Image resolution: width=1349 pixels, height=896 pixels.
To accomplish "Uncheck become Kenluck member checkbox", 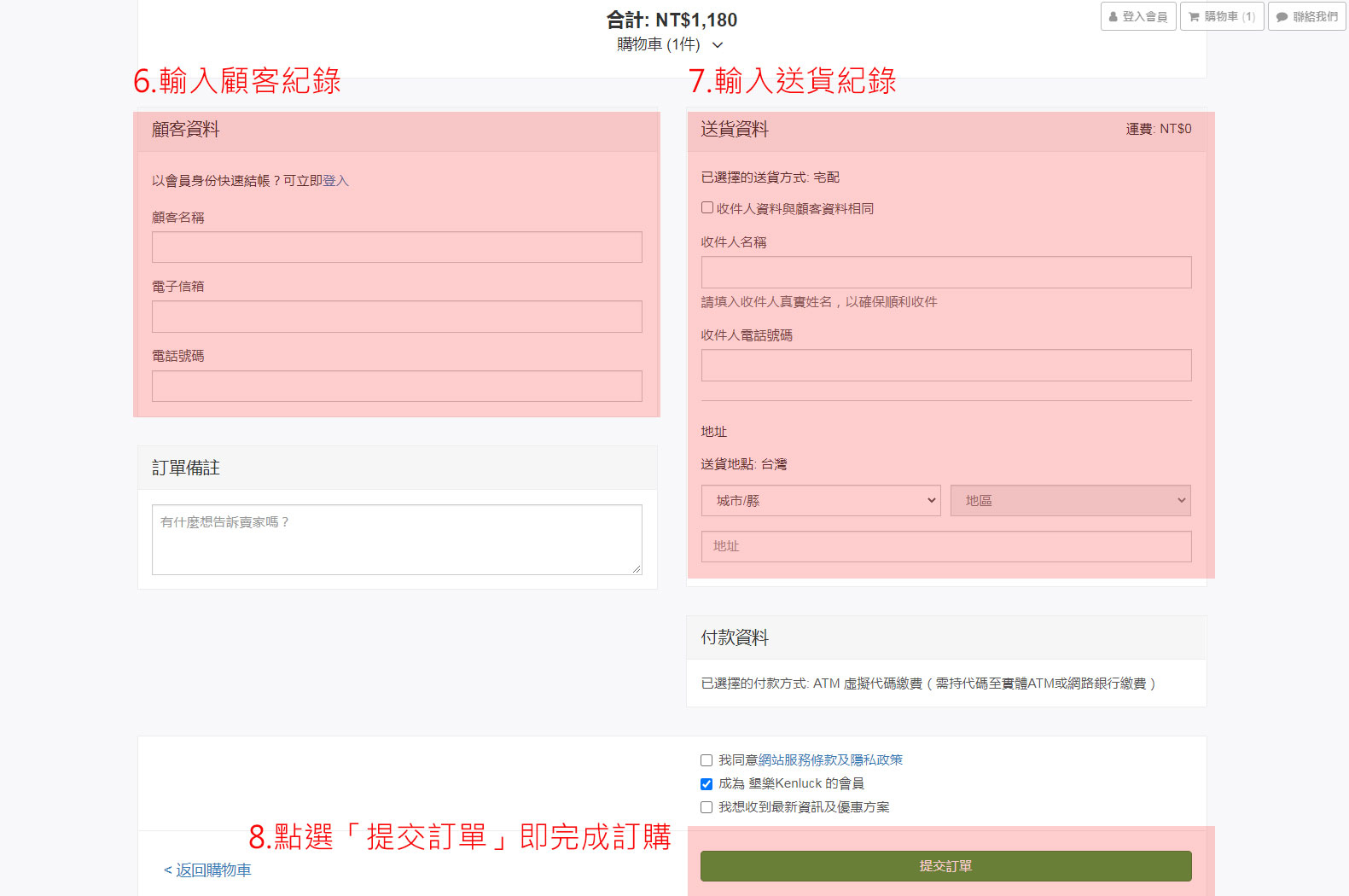I will [706, 784].
